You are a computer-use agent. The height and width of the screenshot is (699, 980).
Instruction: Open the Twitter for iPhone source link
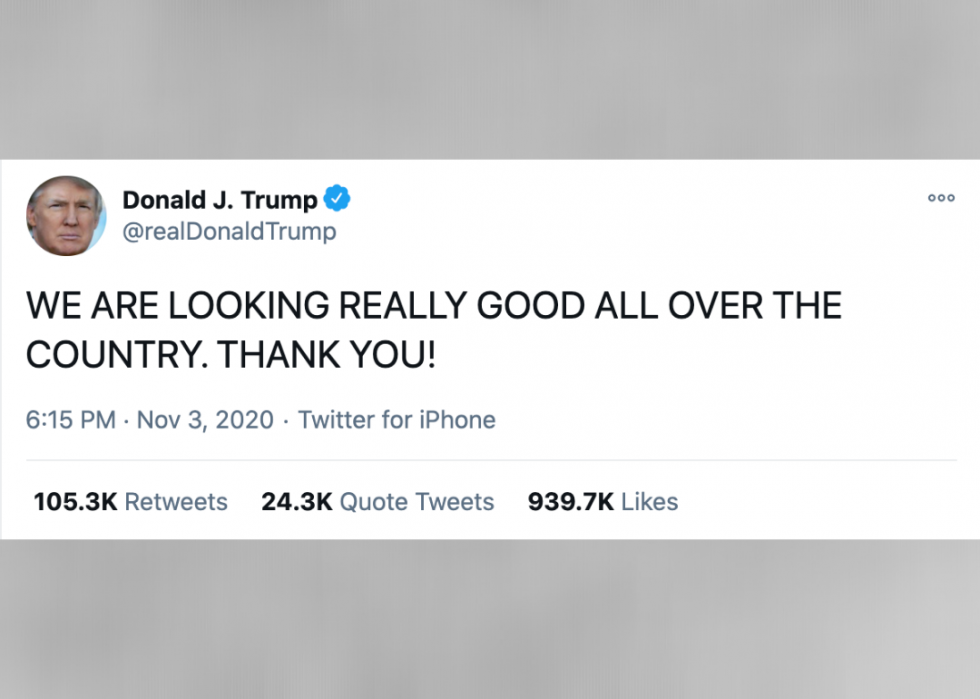[x=397, y=420]
